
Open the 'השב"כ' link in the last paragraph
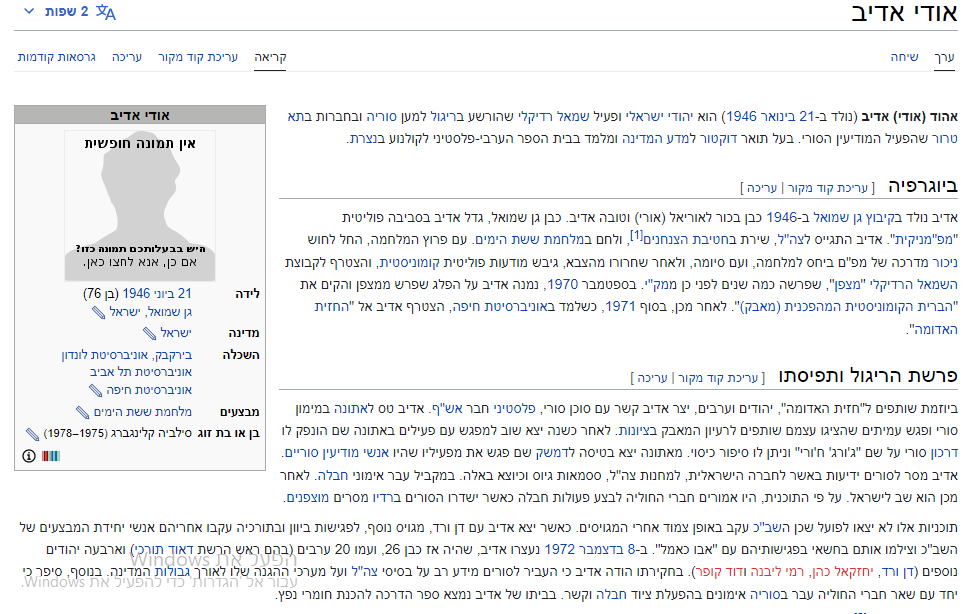click(770, 528)
